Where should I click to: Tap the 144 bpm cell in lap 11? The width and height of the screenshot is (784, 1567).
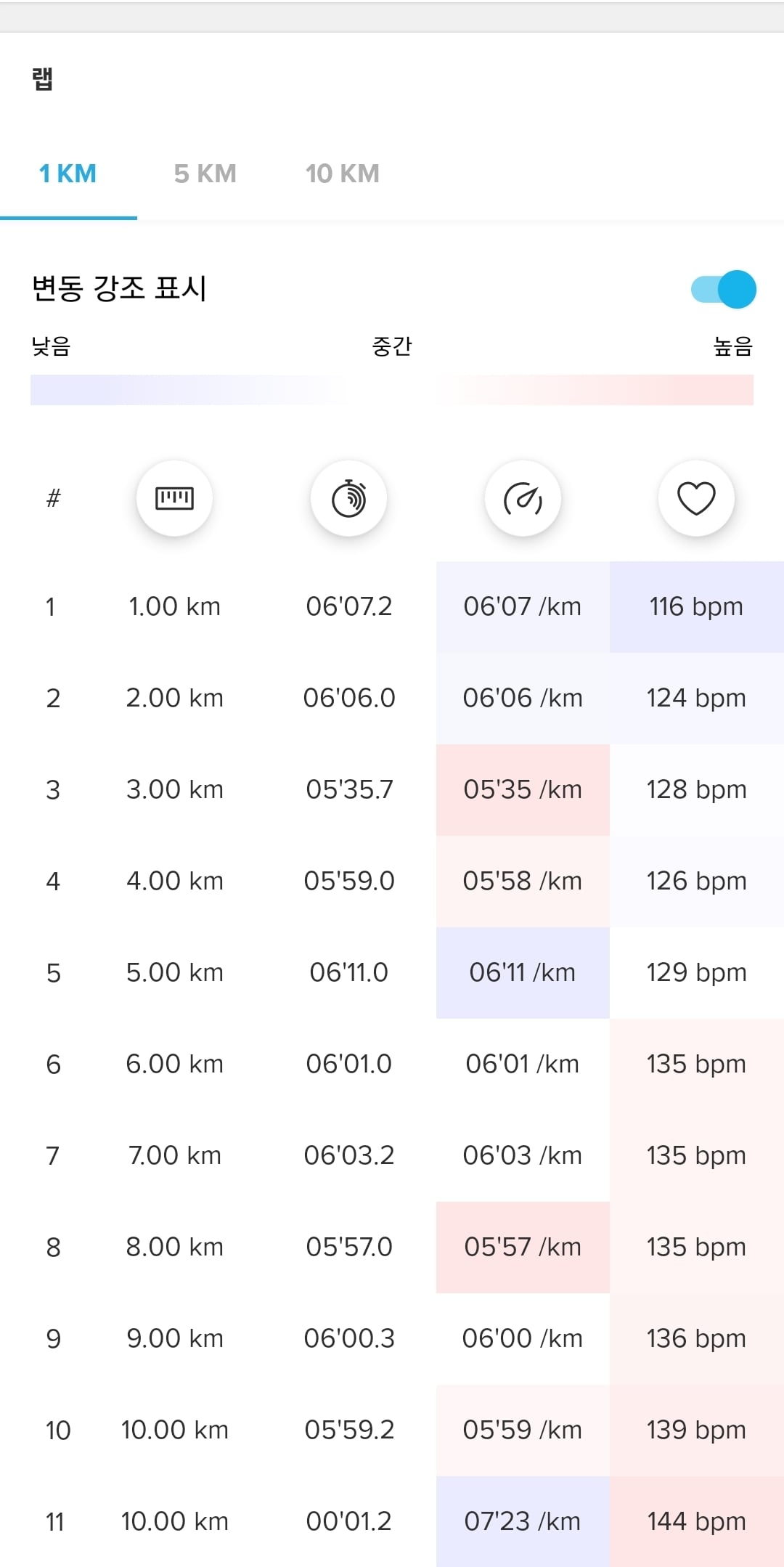pos(696,1521)
